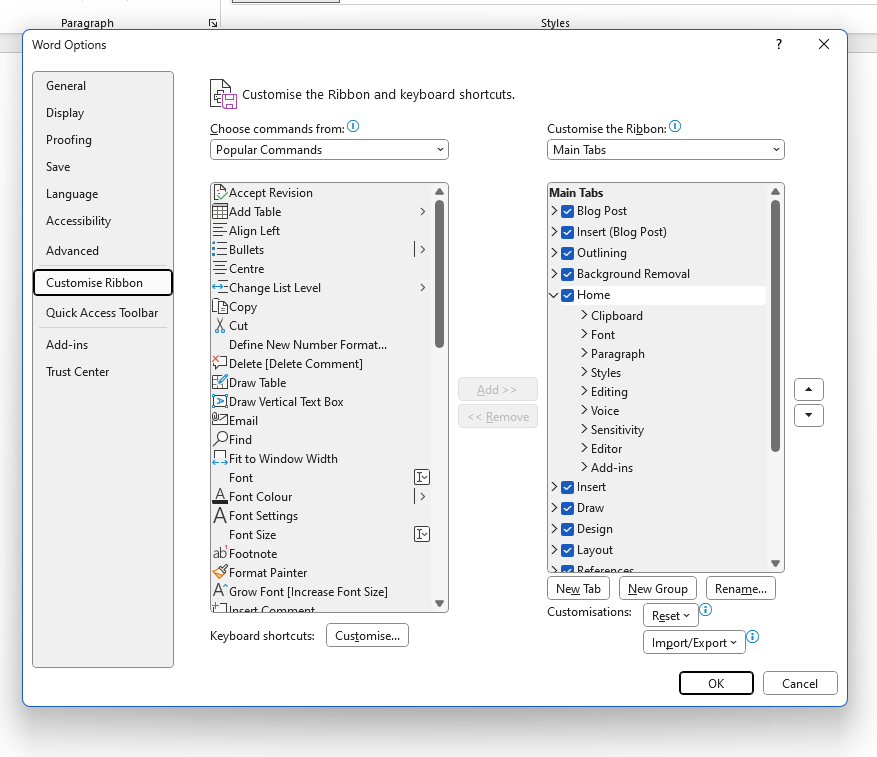The height and width of the screenshot is (757, 877).
Task: Uncheck the Layout tab checkbox
Action: (x=568, y=551)
